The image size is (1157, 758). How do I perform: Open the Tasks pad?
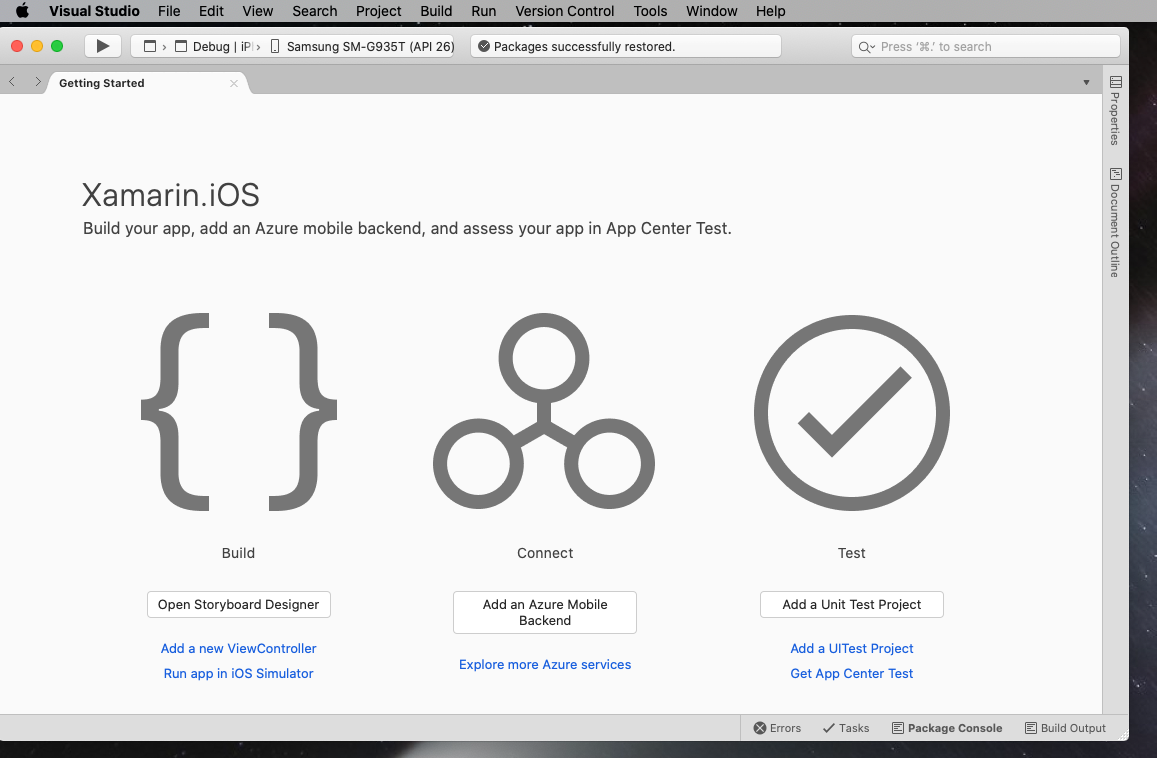(x=845, y=728)
